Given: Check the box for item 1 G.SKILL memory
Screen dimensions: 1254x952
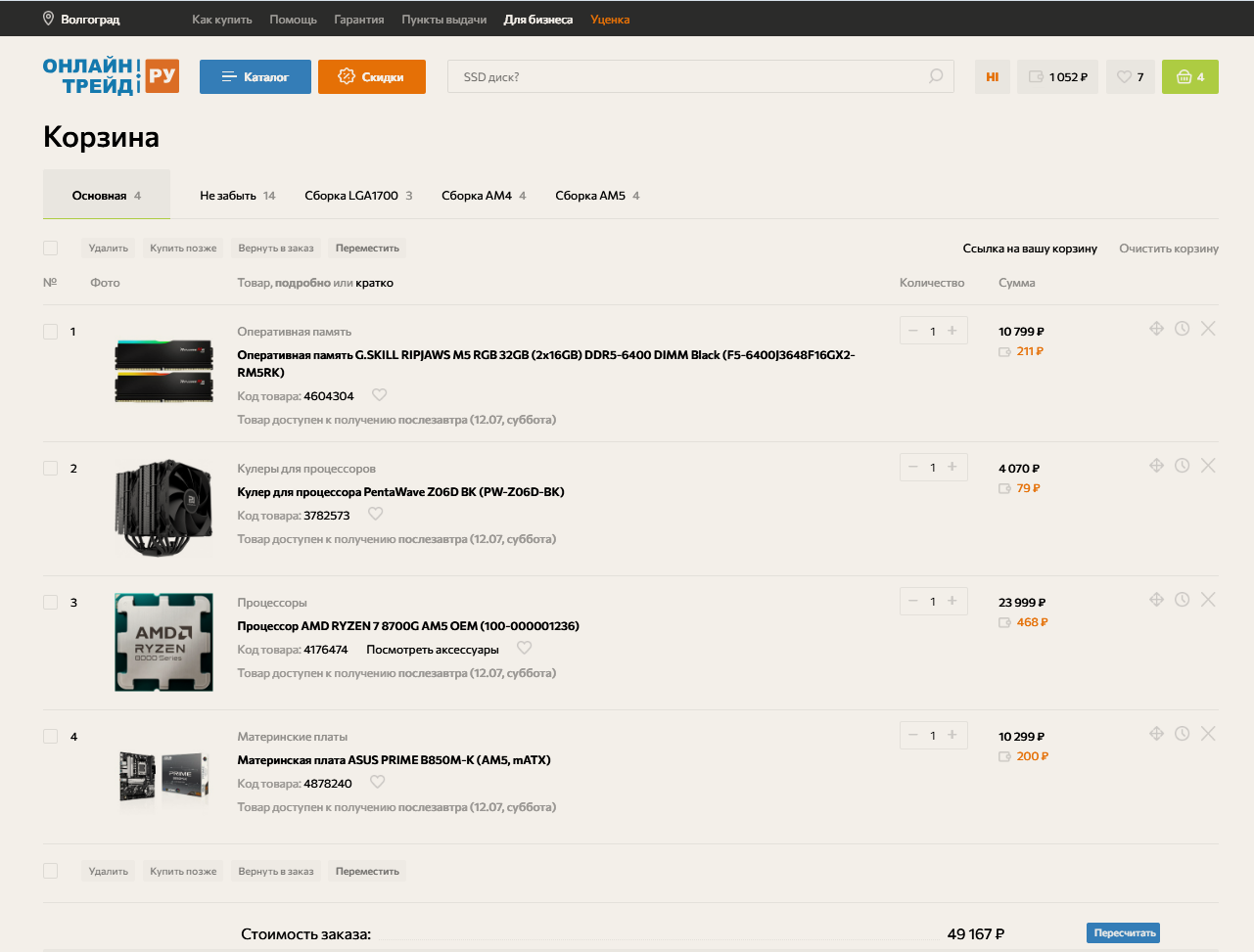Looking at the screenshot, I should [x=51, y=332].
